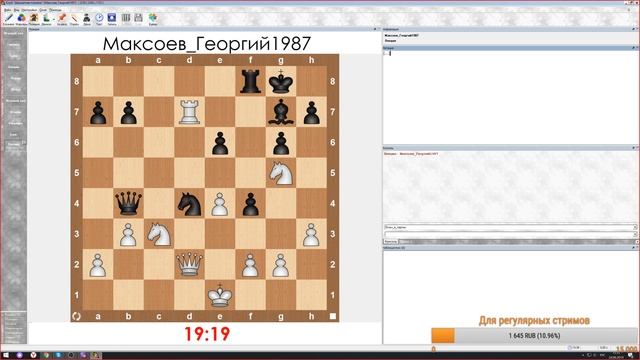Select the black queen on b4

point(128,203)
